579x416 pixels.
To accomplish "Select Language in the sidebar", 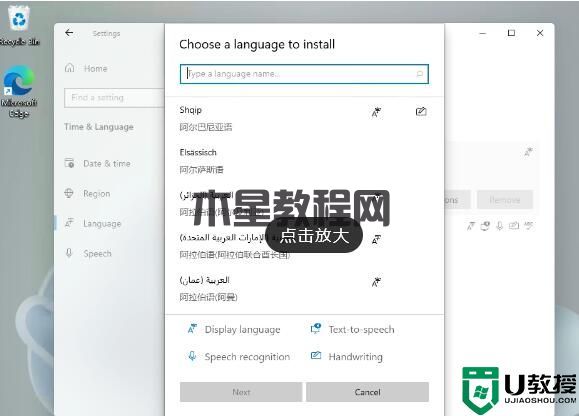I will [102, 223].
